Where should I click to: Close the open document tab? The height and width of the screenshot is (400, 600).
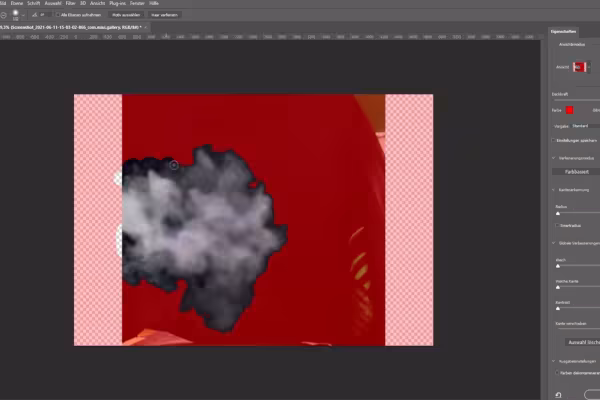(x=145, y=28)
